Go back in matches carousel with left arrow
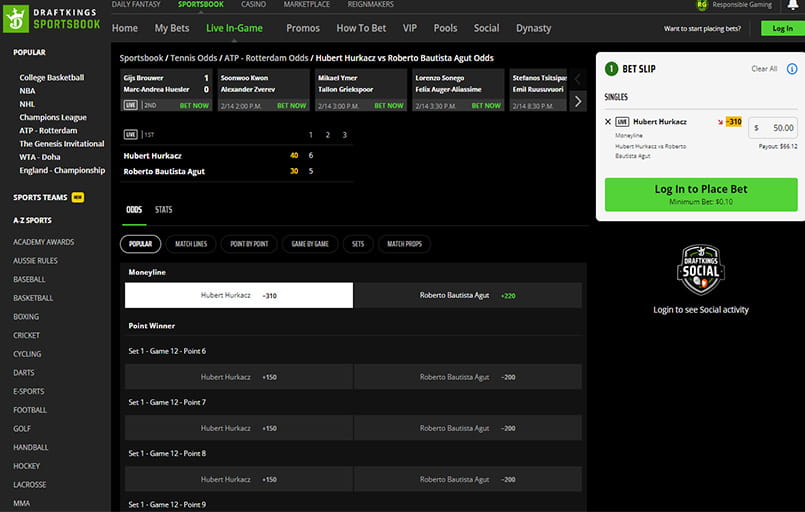Viewport: 805px width, 512px height. (578, 79)
